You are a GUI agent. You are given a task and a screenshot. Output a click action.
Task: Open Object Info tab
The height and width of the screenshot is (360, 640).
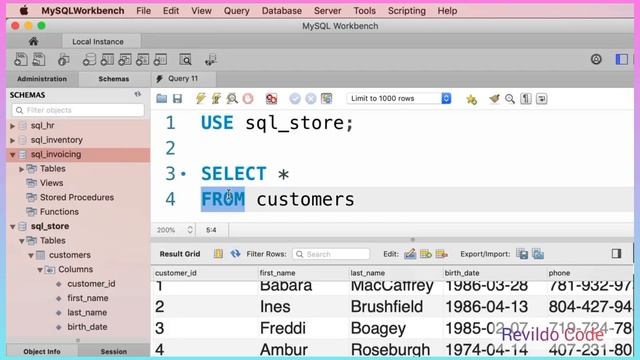pos(42,351)
